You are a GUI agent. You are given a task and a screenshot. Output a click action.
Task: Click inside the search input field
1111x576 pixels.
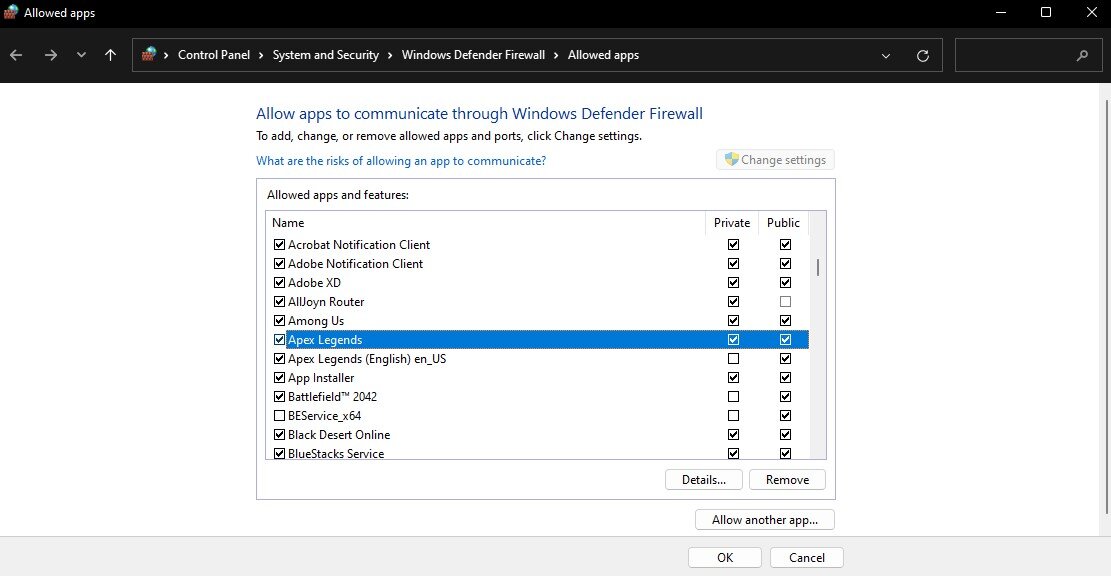(1012, 56)
